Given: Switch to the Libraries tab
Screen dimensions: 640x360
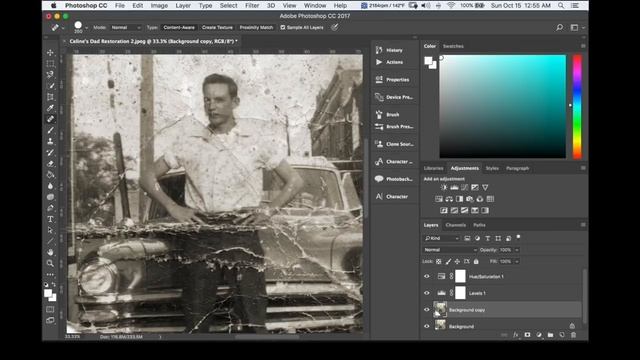Looking at the screenshot, I should [x=433, y=168].
